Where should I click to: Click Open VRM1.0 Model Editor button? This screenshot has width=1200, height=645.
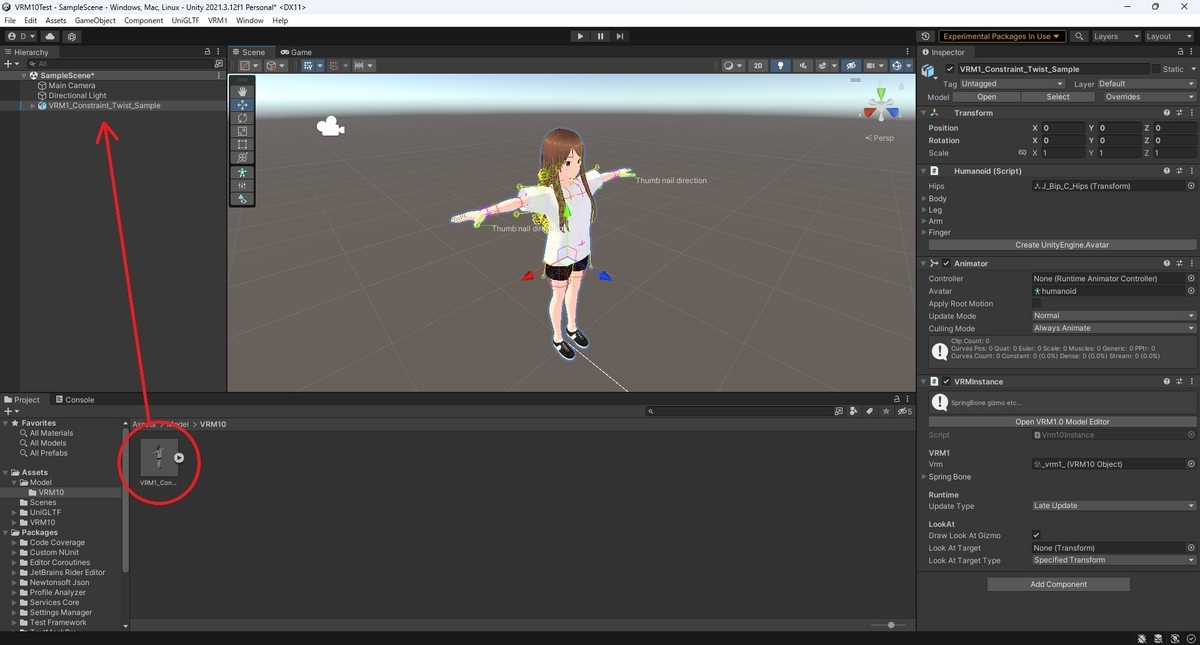(x=1061, y=422)
